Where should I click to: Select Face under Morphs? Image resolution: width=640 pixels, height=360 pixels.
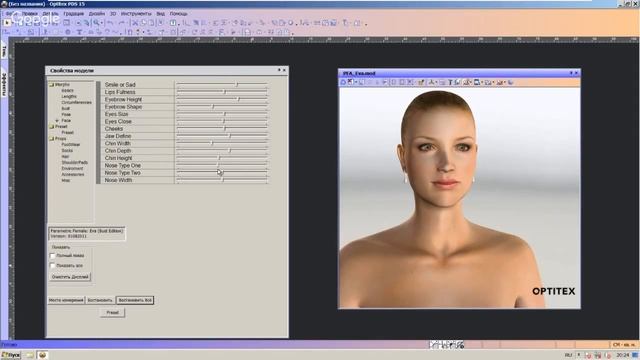click(66, 121)
